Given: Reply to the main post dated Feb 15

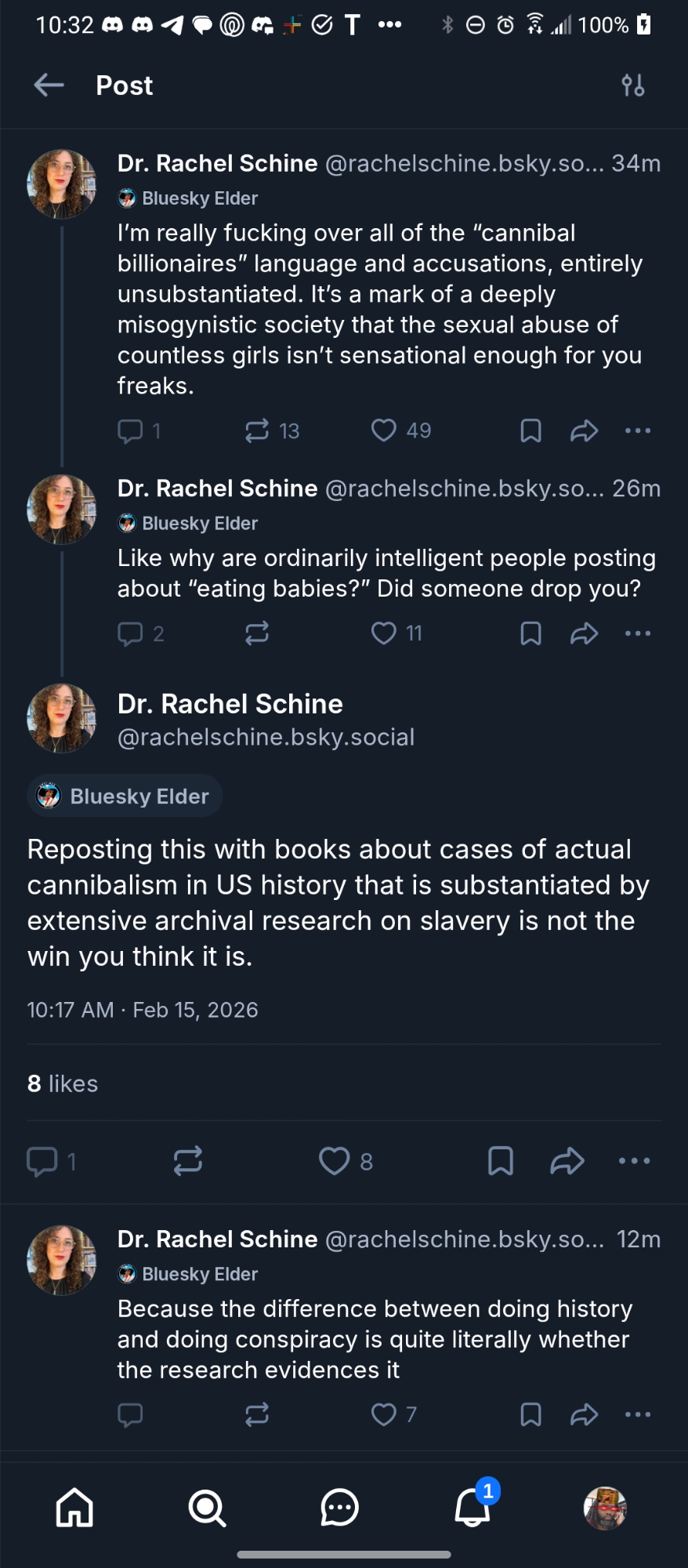Looking at the screenshot, I should coord(42,1161).
